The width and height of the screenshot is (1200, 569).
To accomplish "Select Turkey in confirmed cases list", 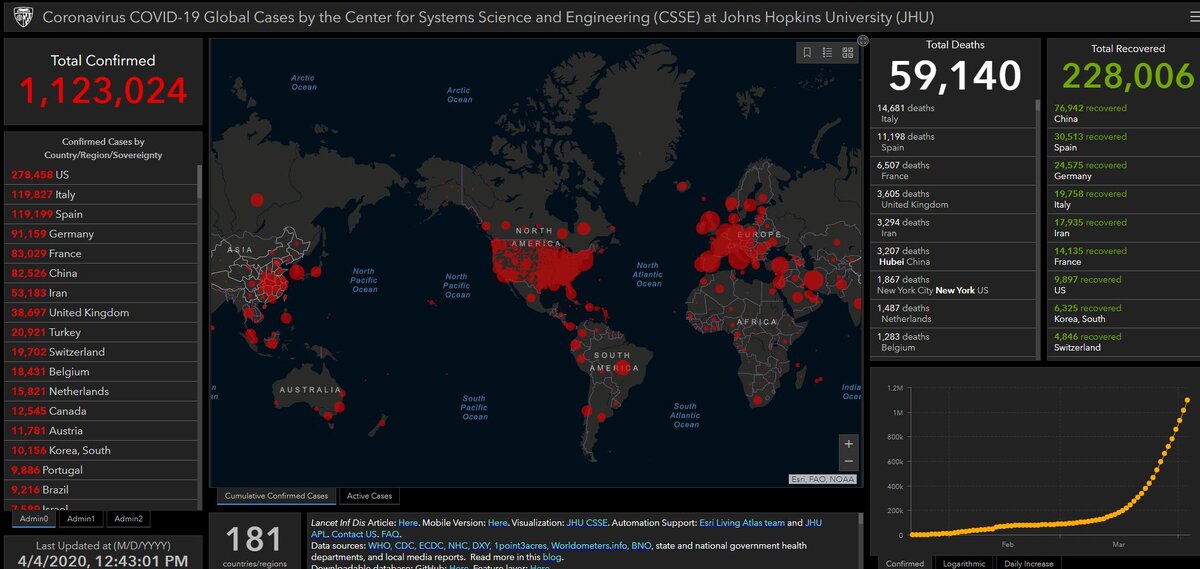I will (x=101, y=332).
